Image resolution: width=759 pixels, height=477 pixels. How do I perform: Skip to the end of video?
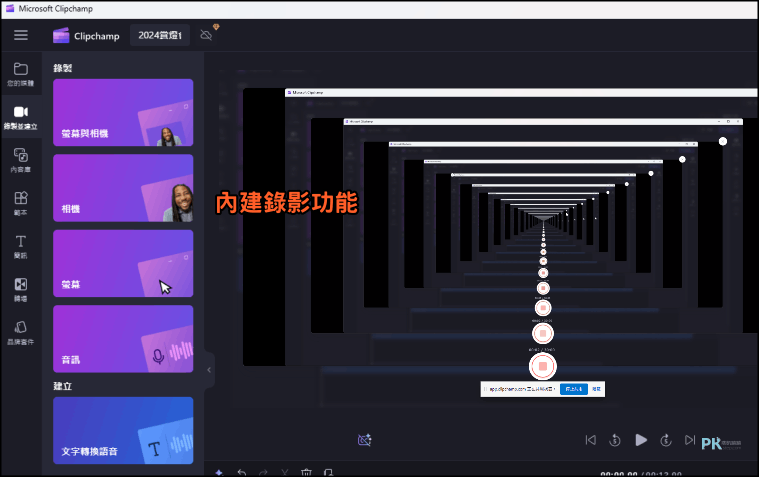pyautogui.click(x=690, y=440)
